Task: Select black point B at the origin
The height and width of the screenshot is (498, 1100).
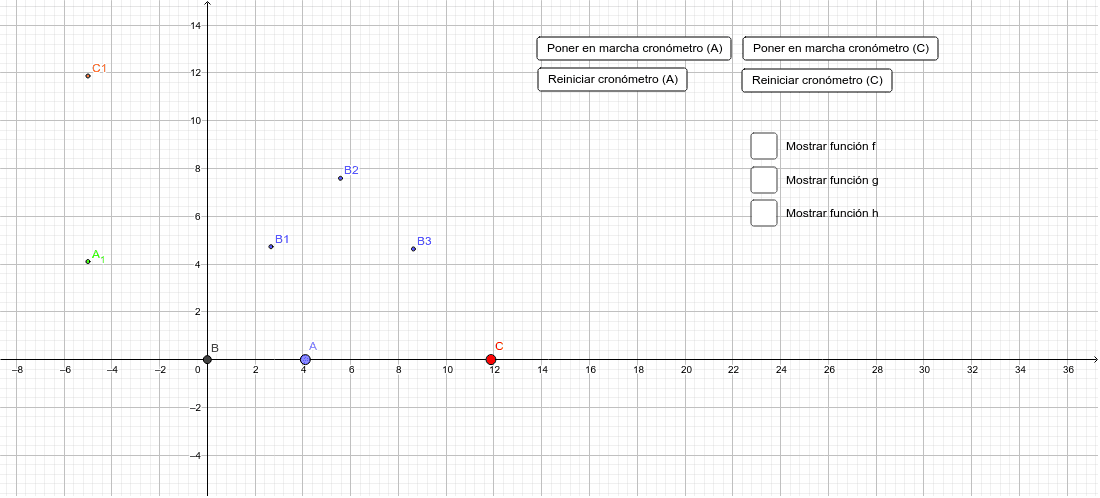Action: [x=207, y=360]
